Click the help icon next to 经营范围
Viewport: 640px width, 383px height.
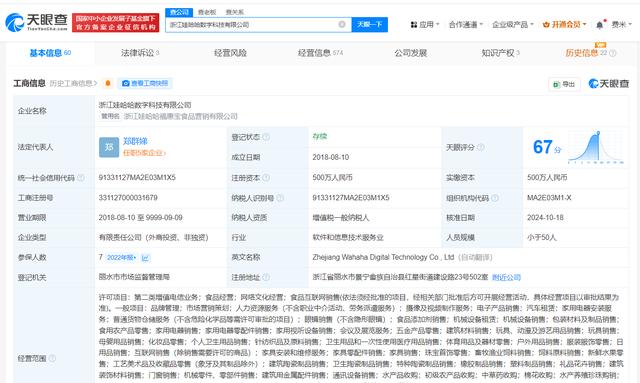tap(52, 358)
